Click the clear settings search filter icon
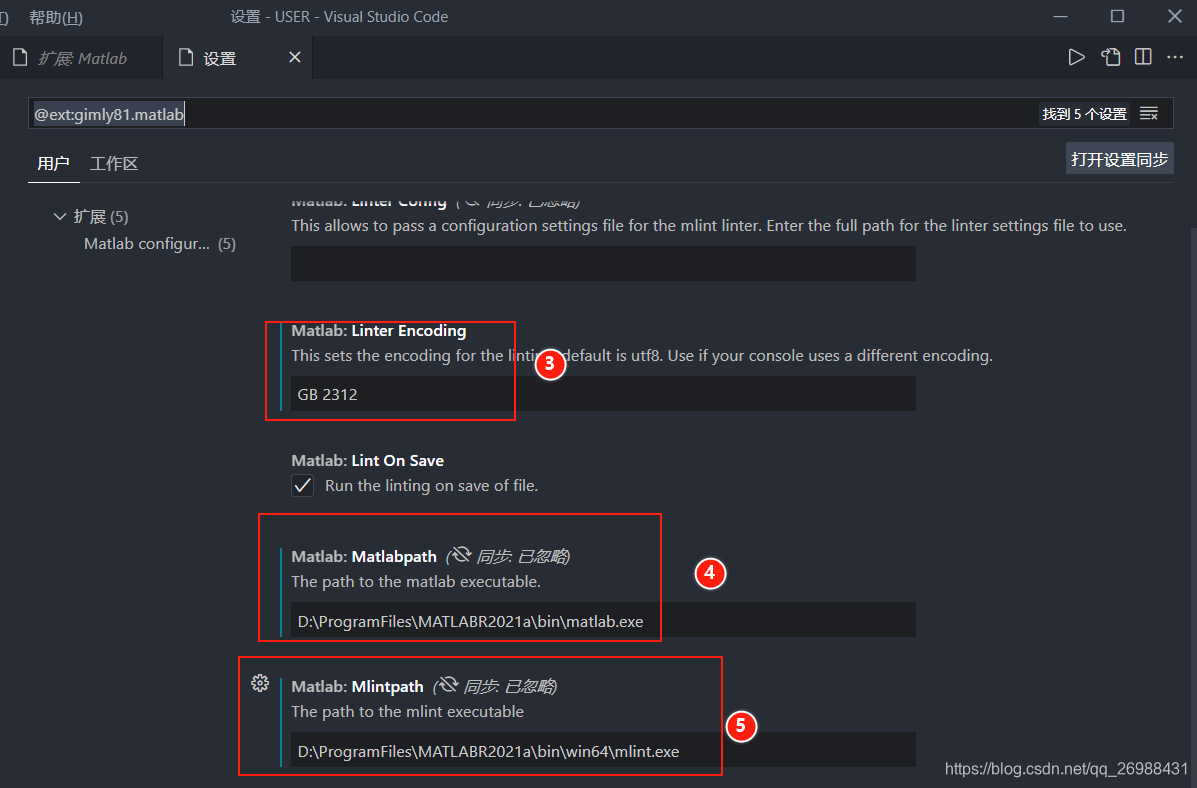The width and height of the screenshot is (1197, 788). point(1149,114)
